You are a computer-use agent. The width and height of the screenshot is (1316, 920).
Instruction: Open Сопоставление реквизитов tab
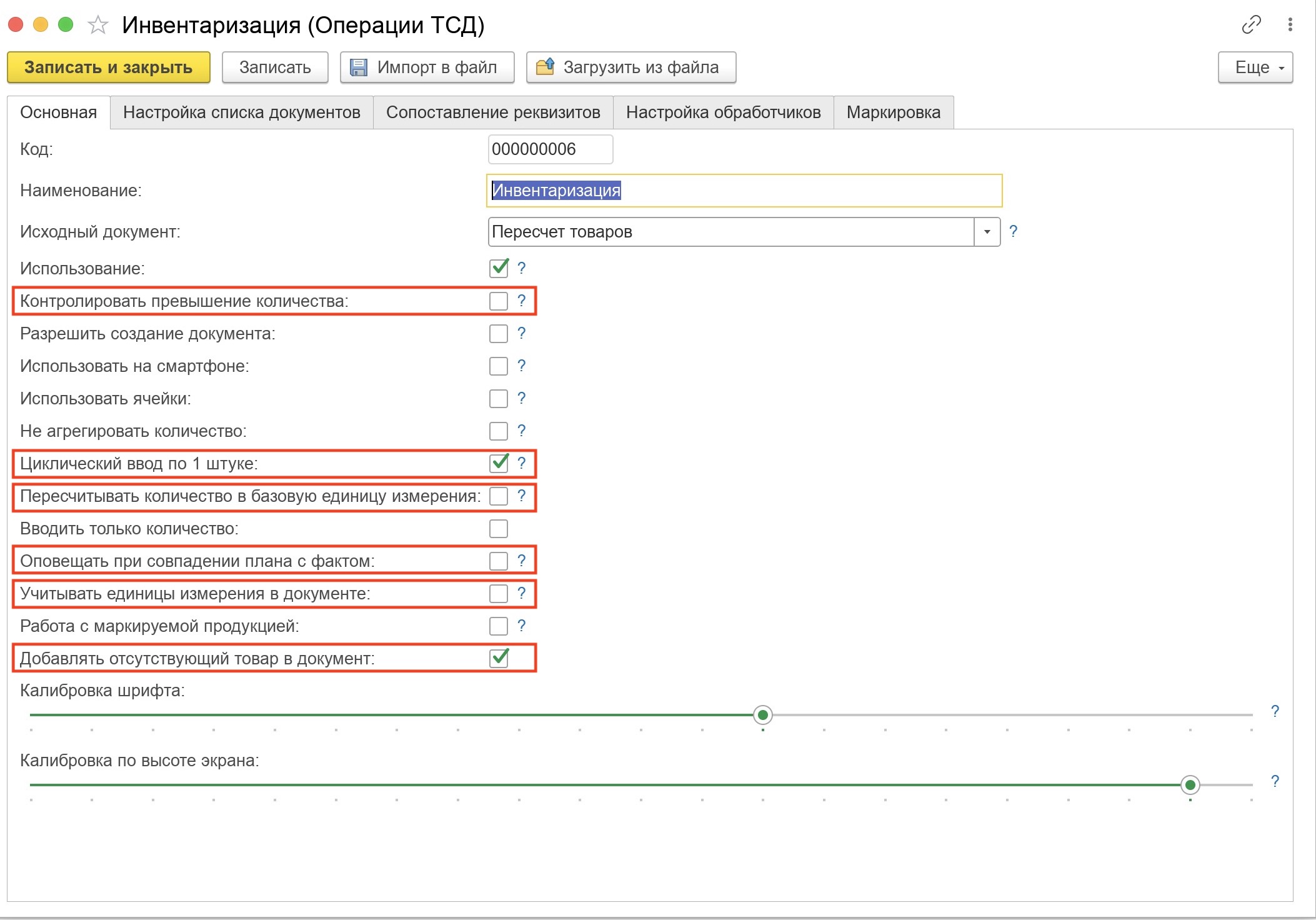coord(493,112)
